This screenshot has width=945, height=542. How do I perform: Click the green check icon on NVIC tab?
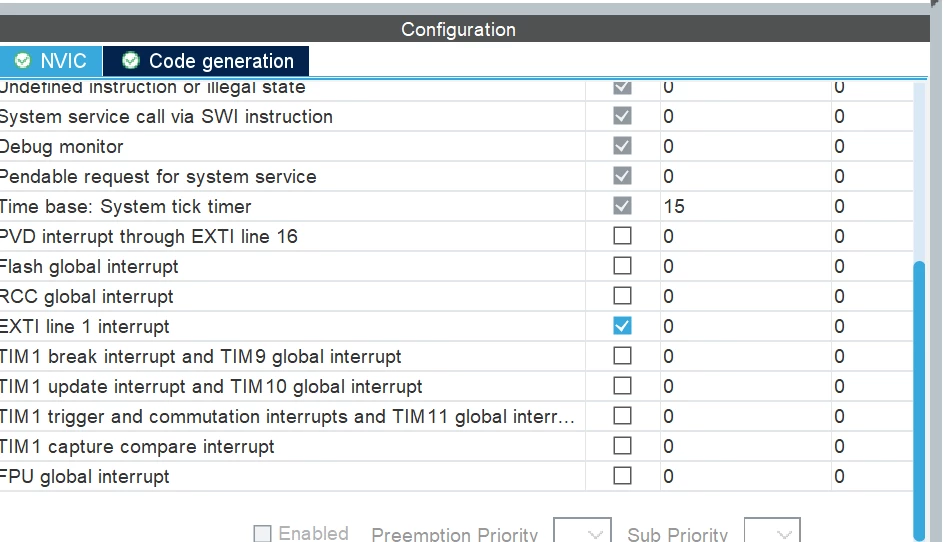coord(23,61)
